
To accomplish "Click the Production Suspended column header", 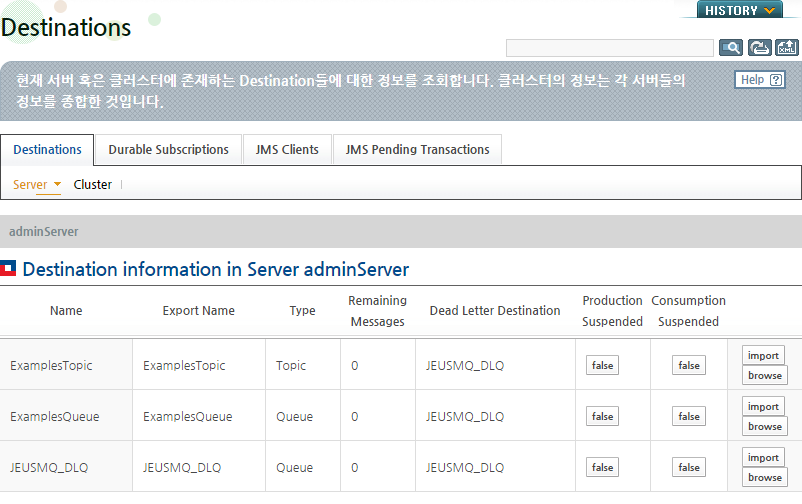I will coord(612,311).
